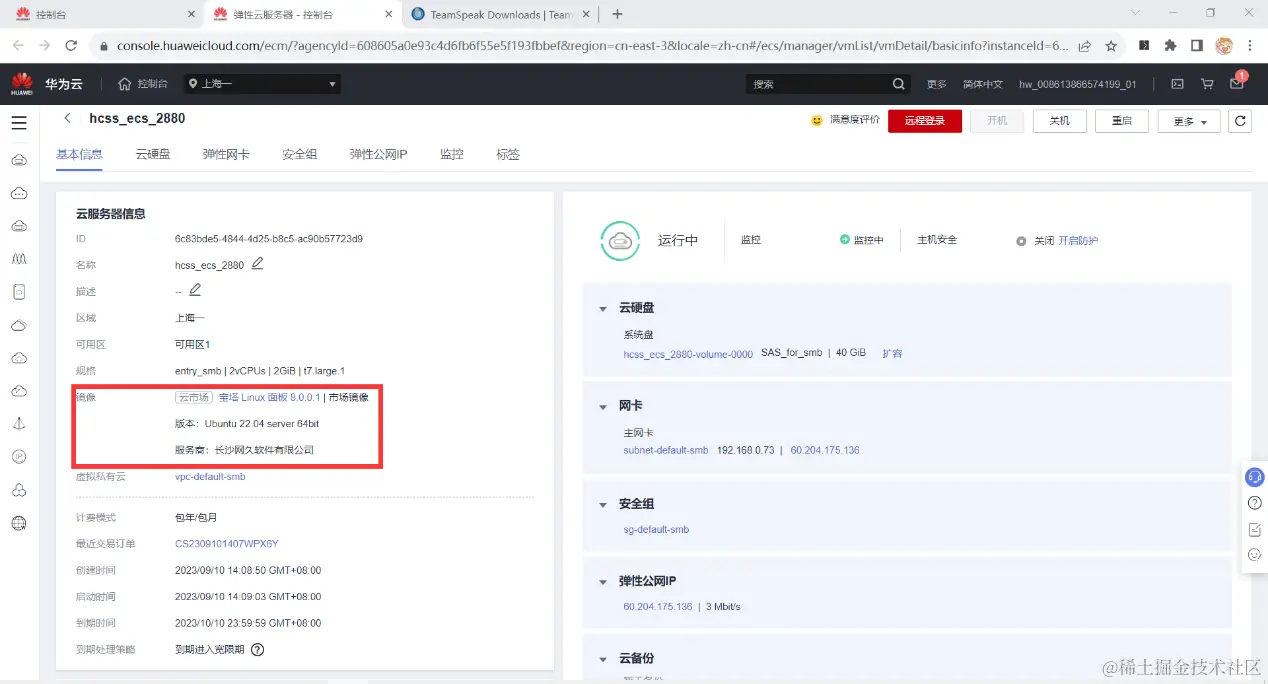1268x684 pixels.
Task: Edit the server name with pencil icon
Action: tap(257, 264)
